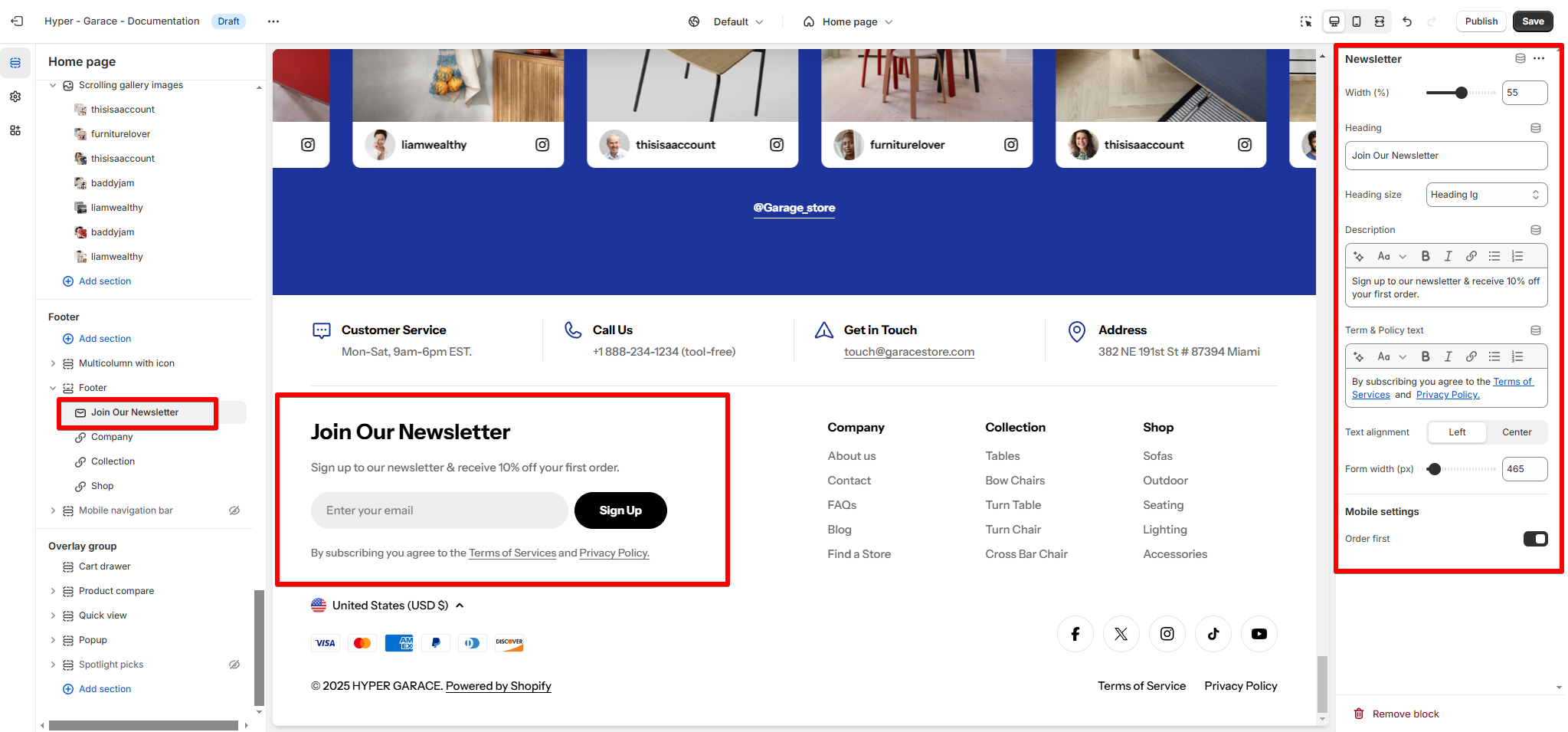
Task: Show the hidden Mobile navigation bar section
Action: click(234, 510)
